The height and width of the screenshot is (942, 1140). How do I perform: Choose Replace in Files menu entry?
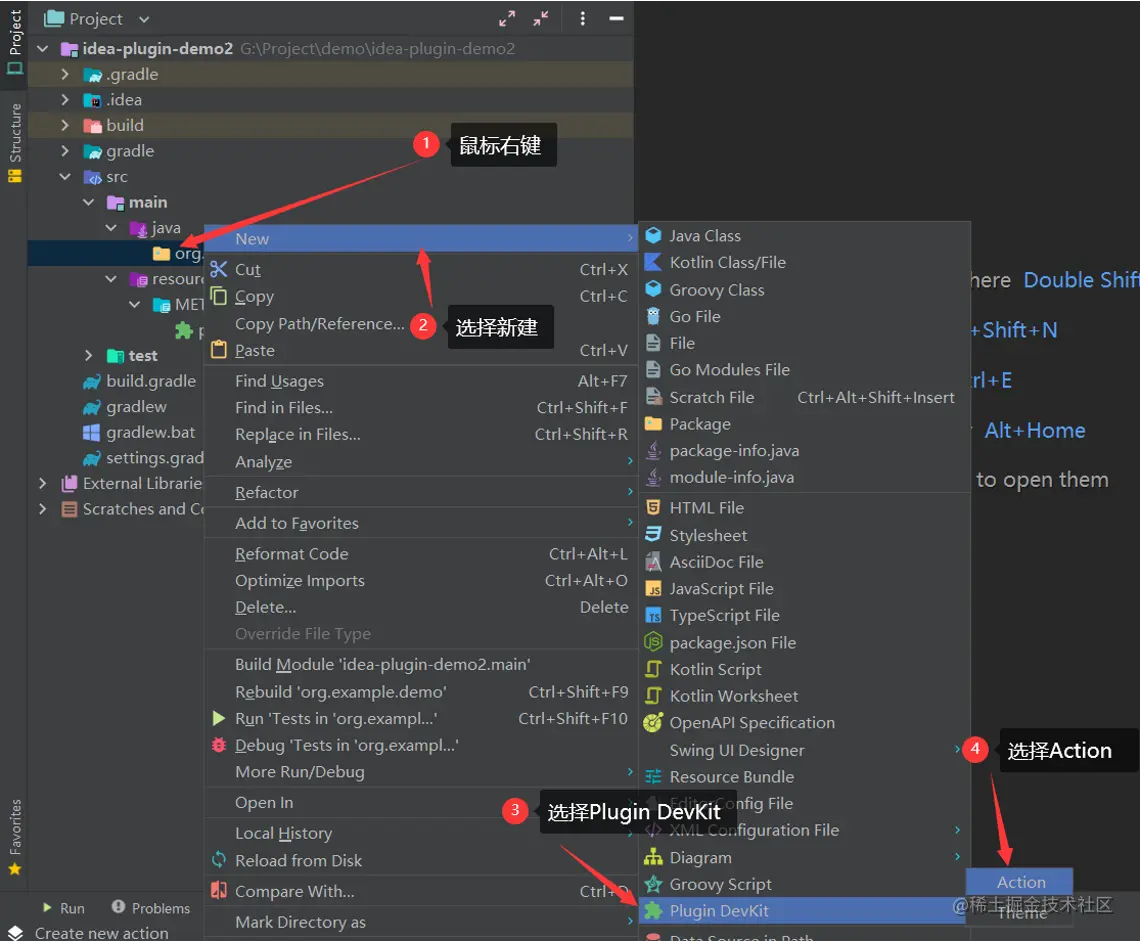[421, 435]
